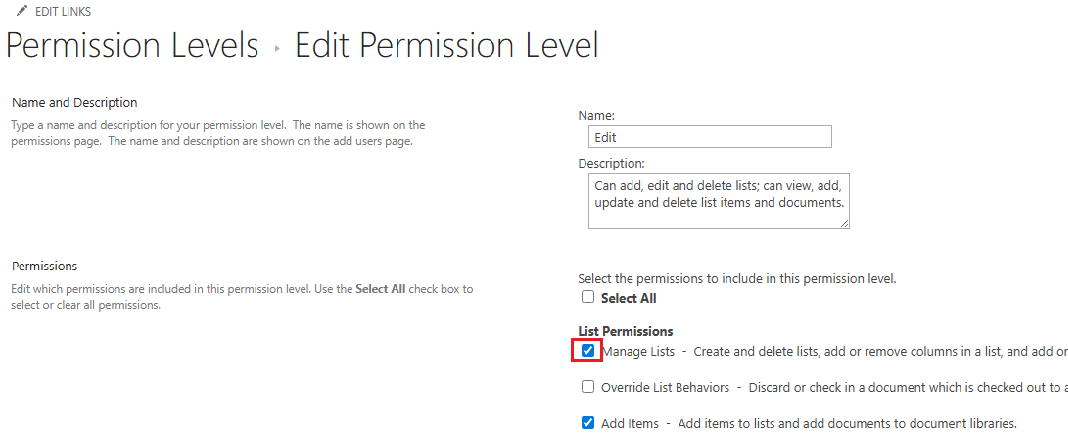Click the Add Items label text

pos(629,423)
